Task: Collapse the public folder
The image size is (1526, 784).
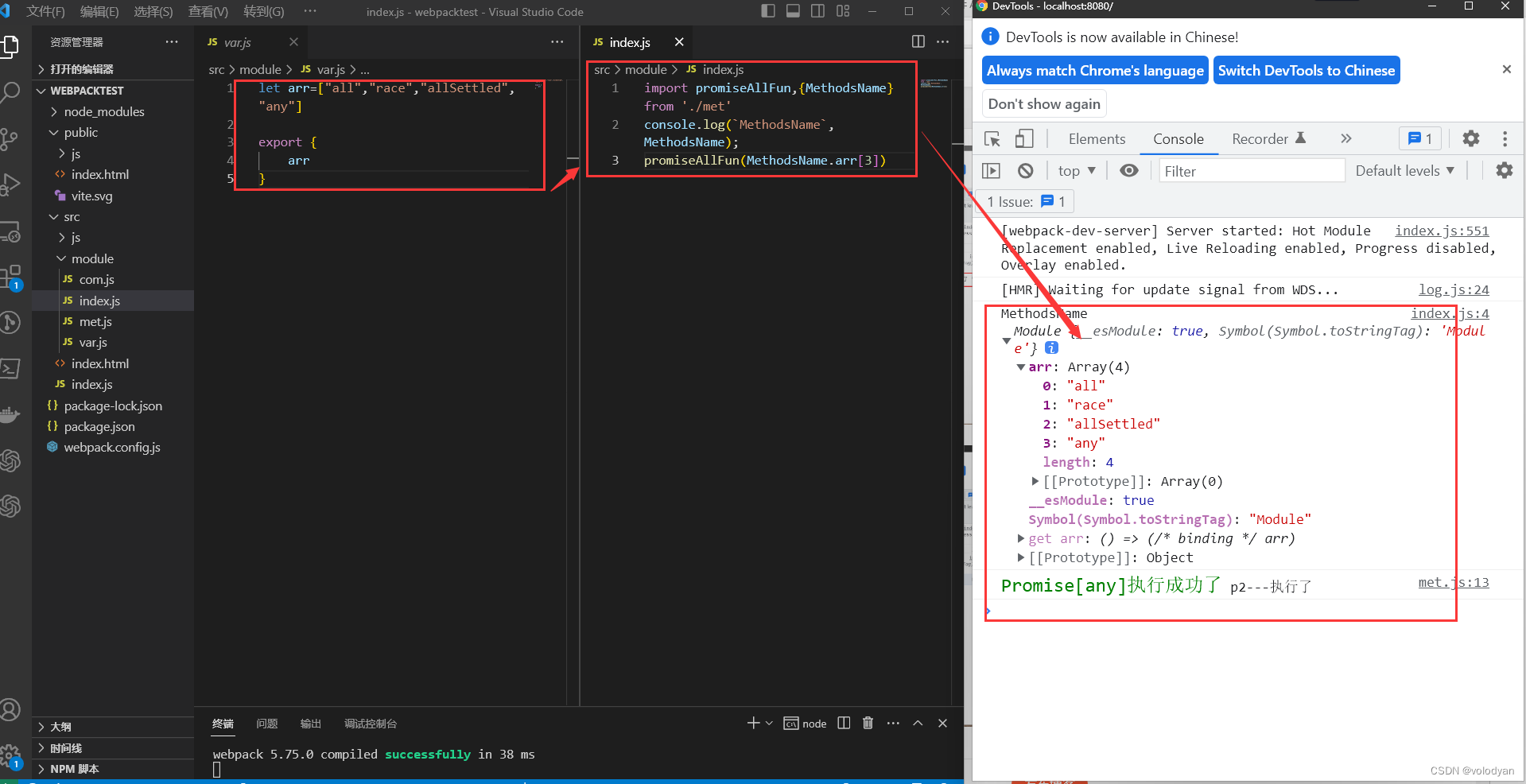Action: tap(80, 132)
